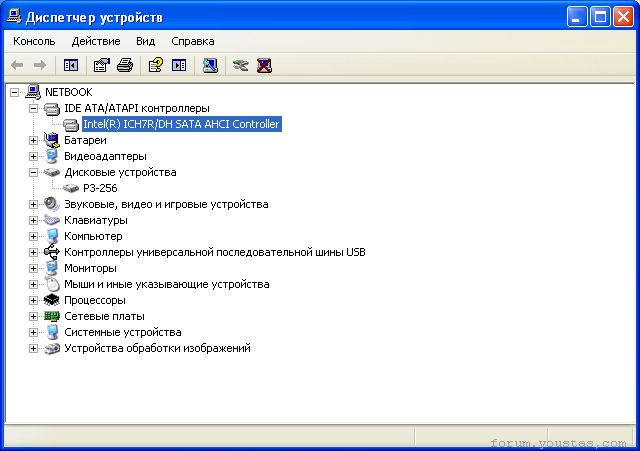The width and height of the screenshot is (640, 451).
Task: Click the Uninstall device red X icon
Action: click(x=264, y=65)
